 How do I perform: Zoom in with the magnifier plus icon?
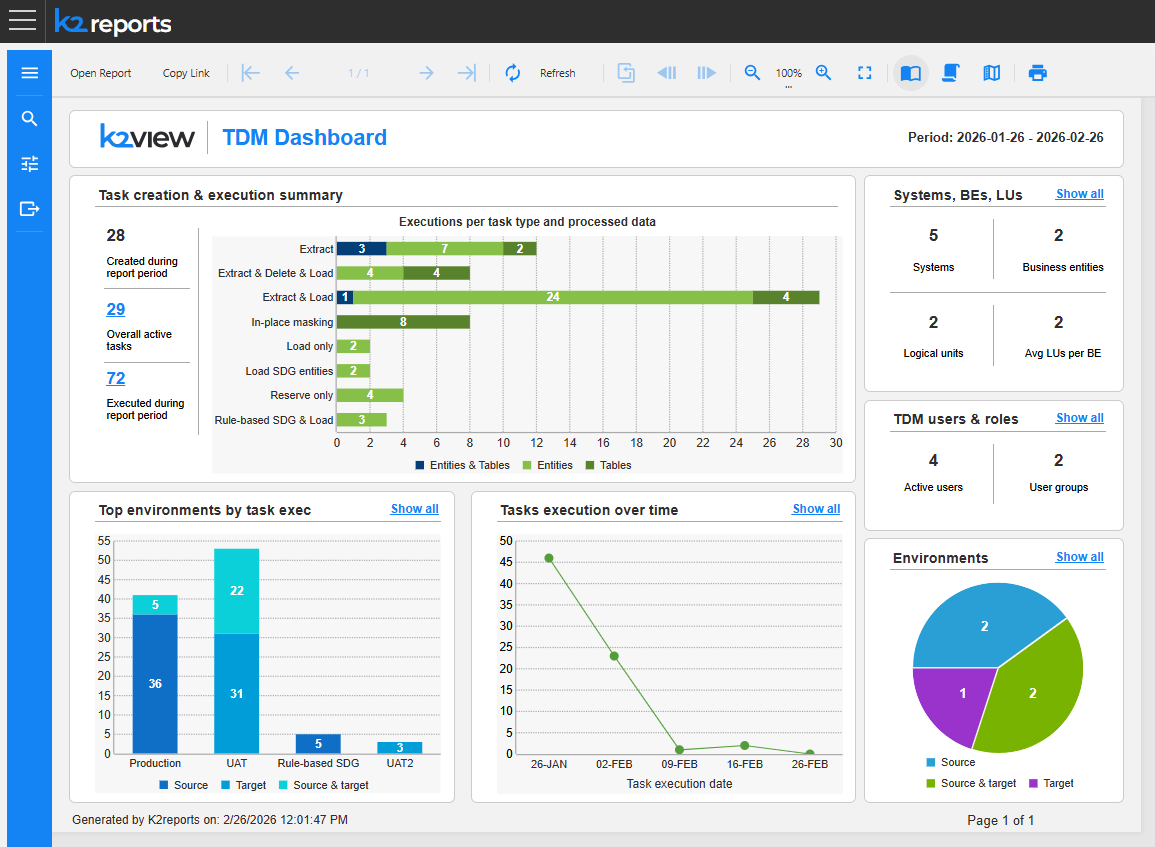824,73
